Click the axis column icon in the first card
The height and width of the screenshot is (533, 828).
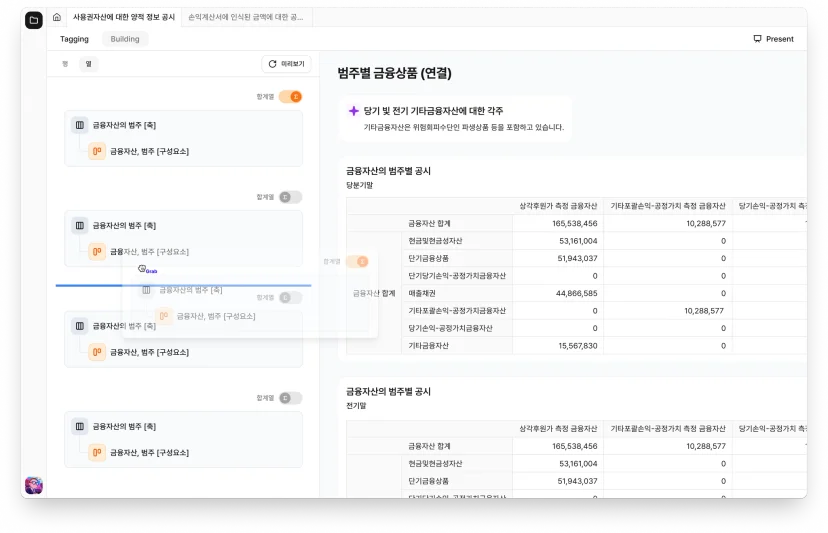pyautogui.click(x=80, y=125)
